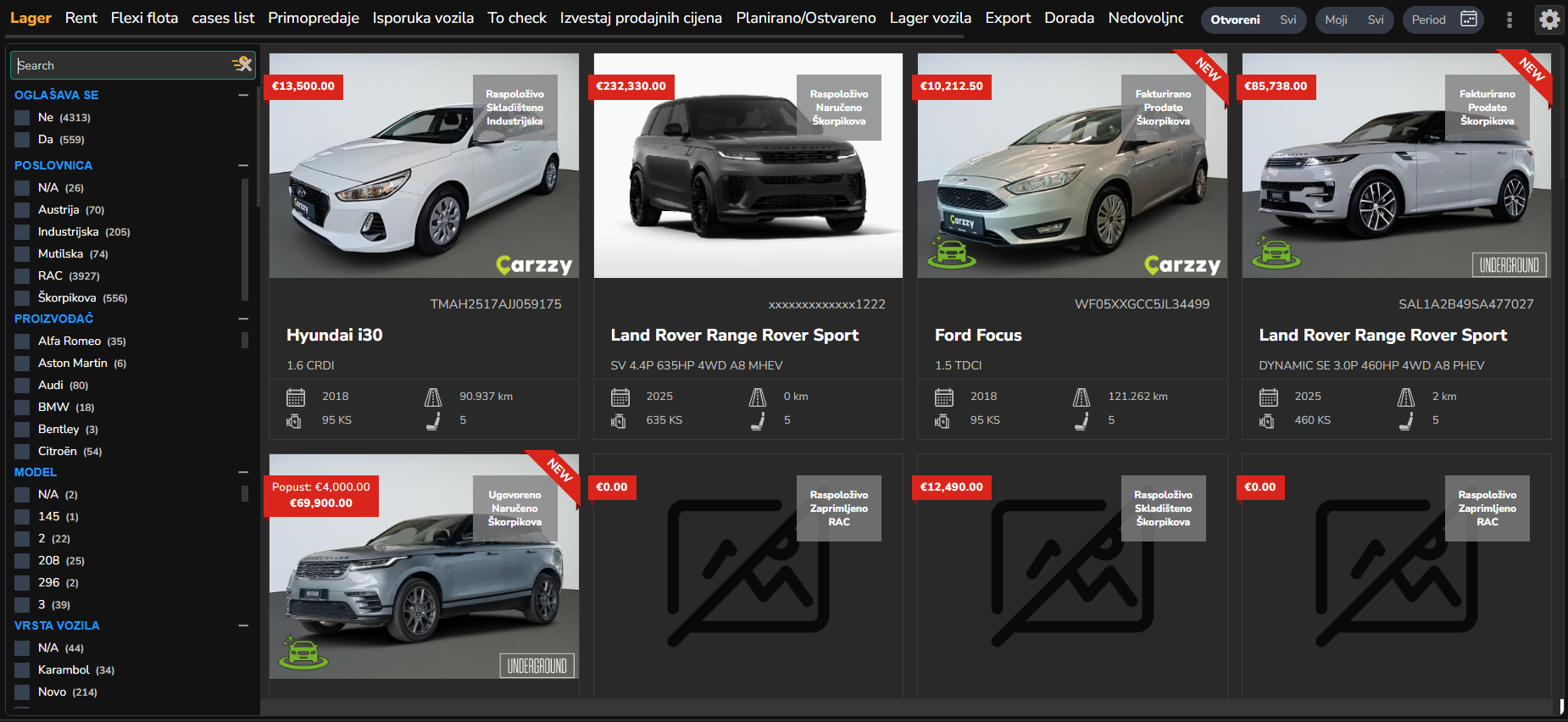The image size is (1568, 722).
Task: Tick the Austrija branch checkbox
Action: [22, 210]
